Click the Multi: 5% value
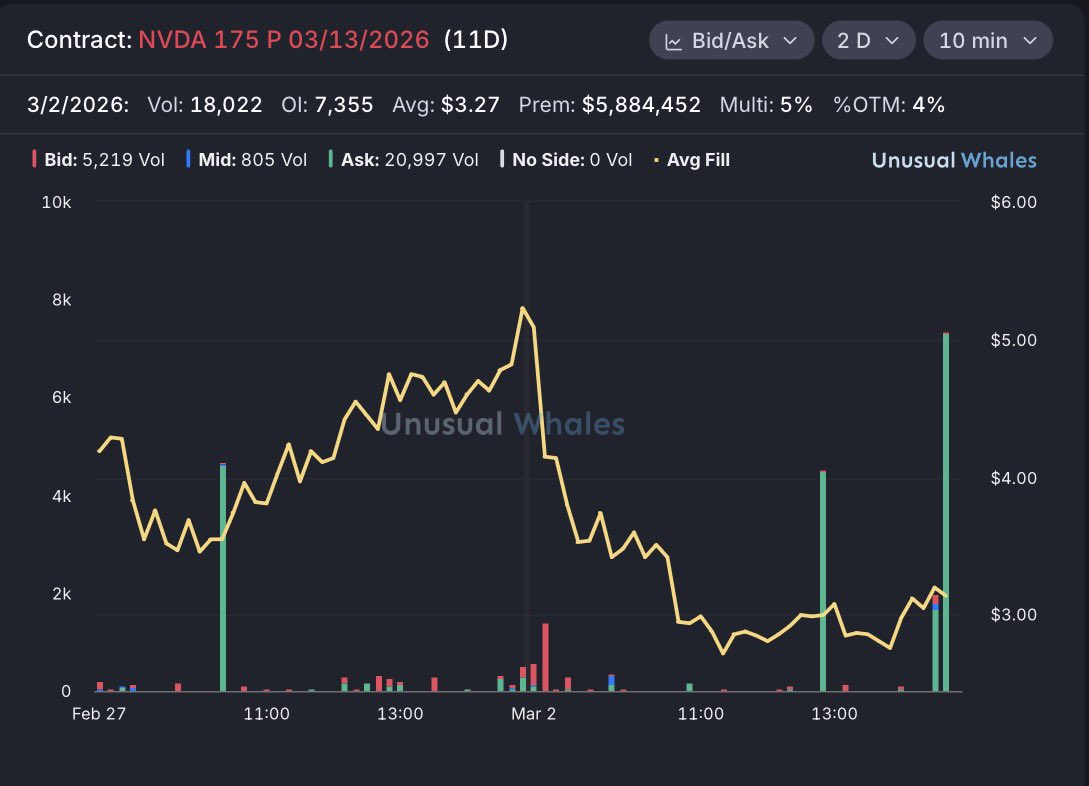This screenshot has height=786, width=1089. pos(766,105)
